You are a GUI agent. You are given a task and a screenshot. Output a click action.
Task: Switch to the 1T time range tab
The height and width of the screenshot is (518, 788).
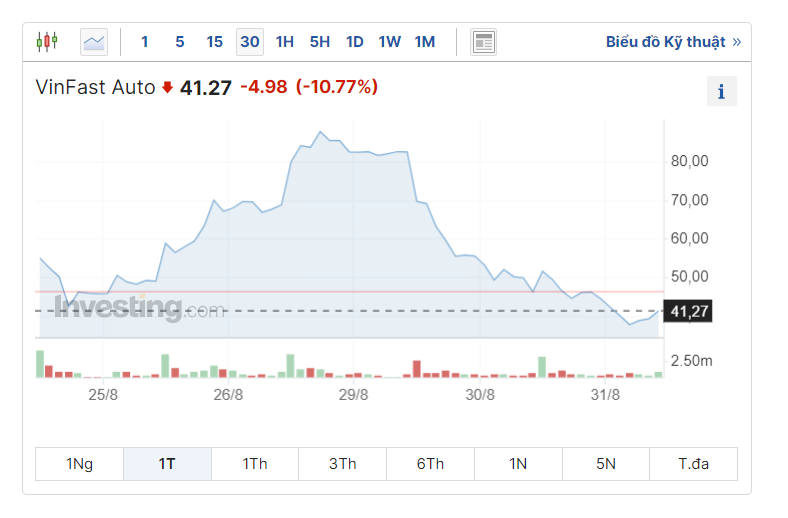point(167,464)
